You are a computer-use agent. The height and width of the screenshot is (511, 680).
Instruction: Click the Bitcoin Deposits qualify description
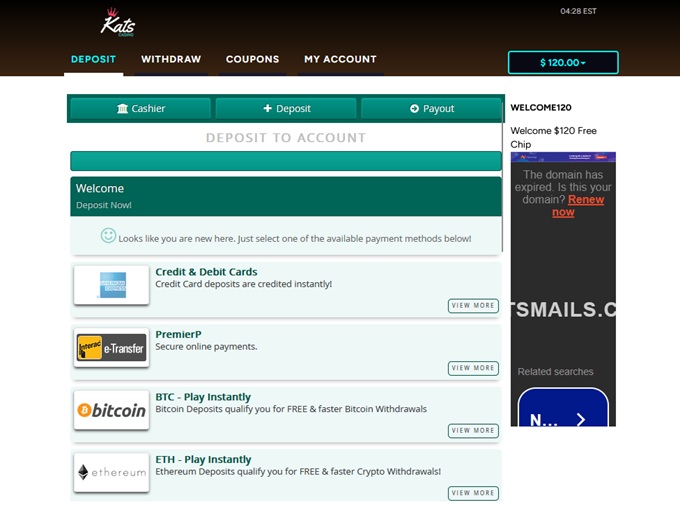291,409
